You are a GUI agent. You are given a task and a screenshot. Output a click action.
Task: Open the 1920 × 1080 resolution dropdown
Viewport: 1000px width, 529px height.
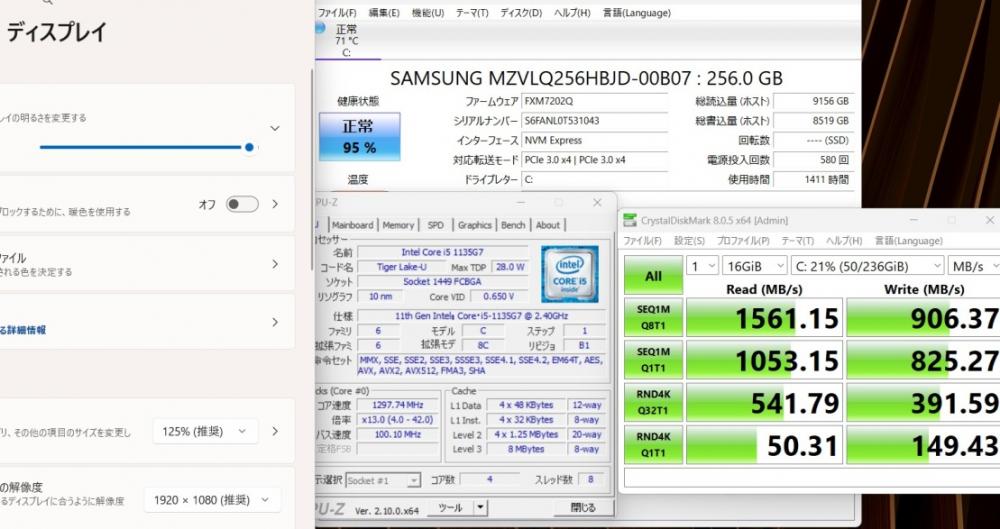[x=212, y=500]
